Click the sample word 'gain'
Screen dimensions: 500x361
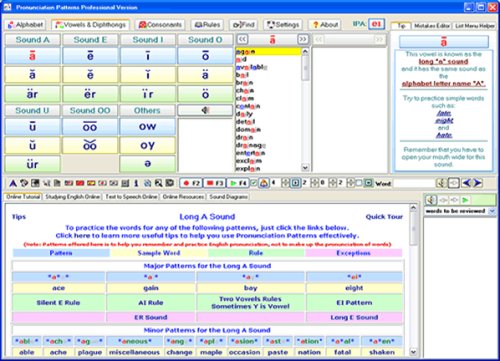pos(151,288)
